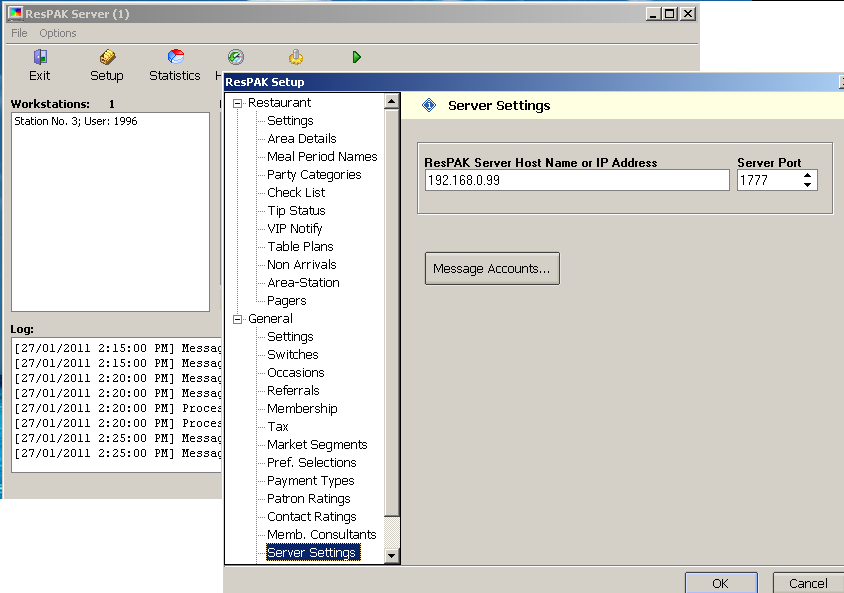Select Market Segments in the tree
The width and height of the screenshot is (844, 593).
(x=317, y=445)
